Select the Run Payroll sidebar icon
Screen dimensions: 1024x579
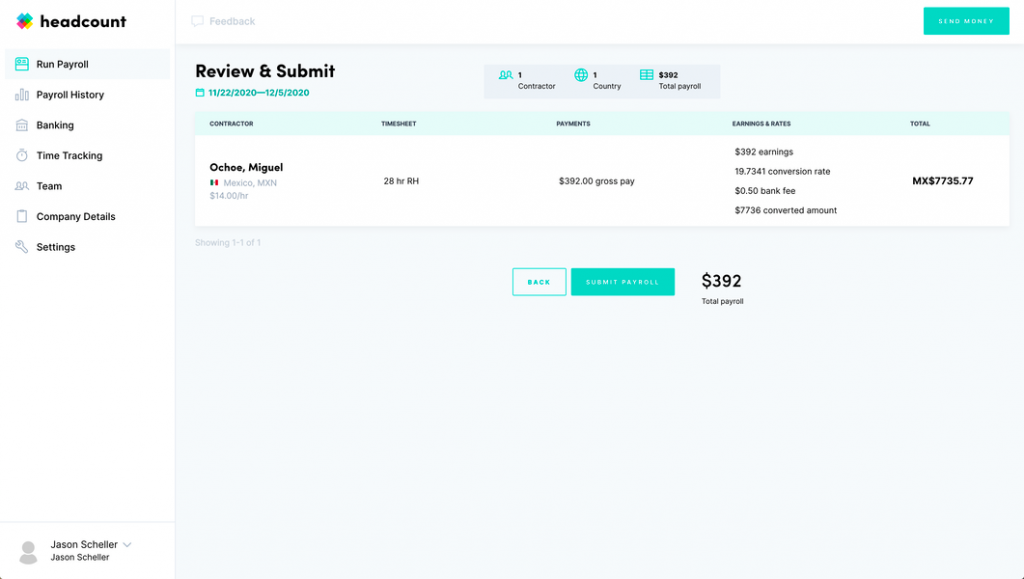point(22,64)
